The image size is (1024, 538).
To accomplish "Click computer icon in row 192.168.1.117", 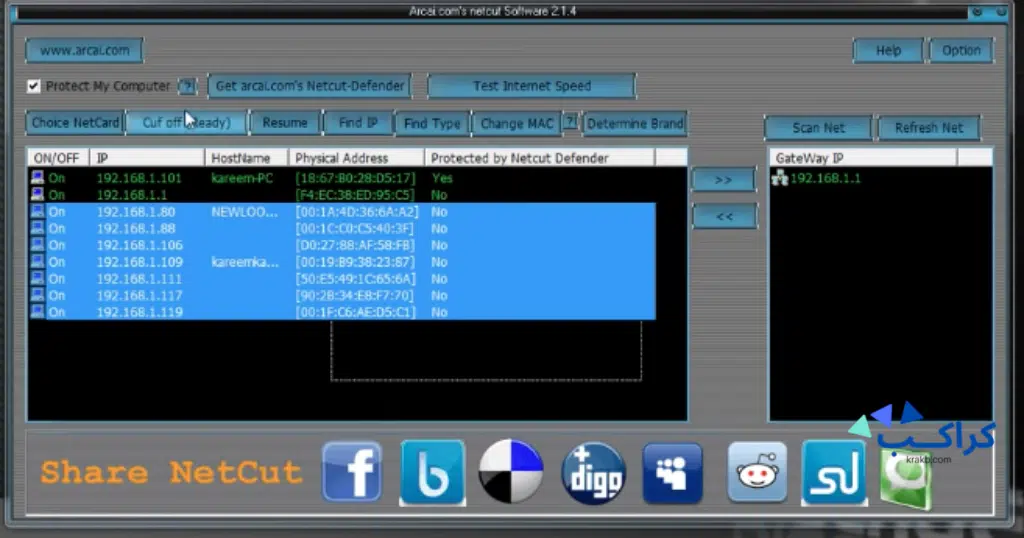I will [38, 295].
